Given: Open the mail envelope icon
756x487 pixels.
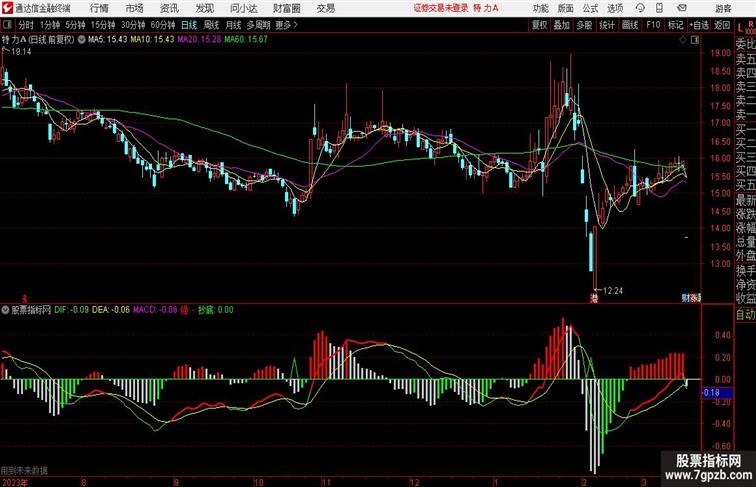Looking at the screenshot, I should pos(682,8).
